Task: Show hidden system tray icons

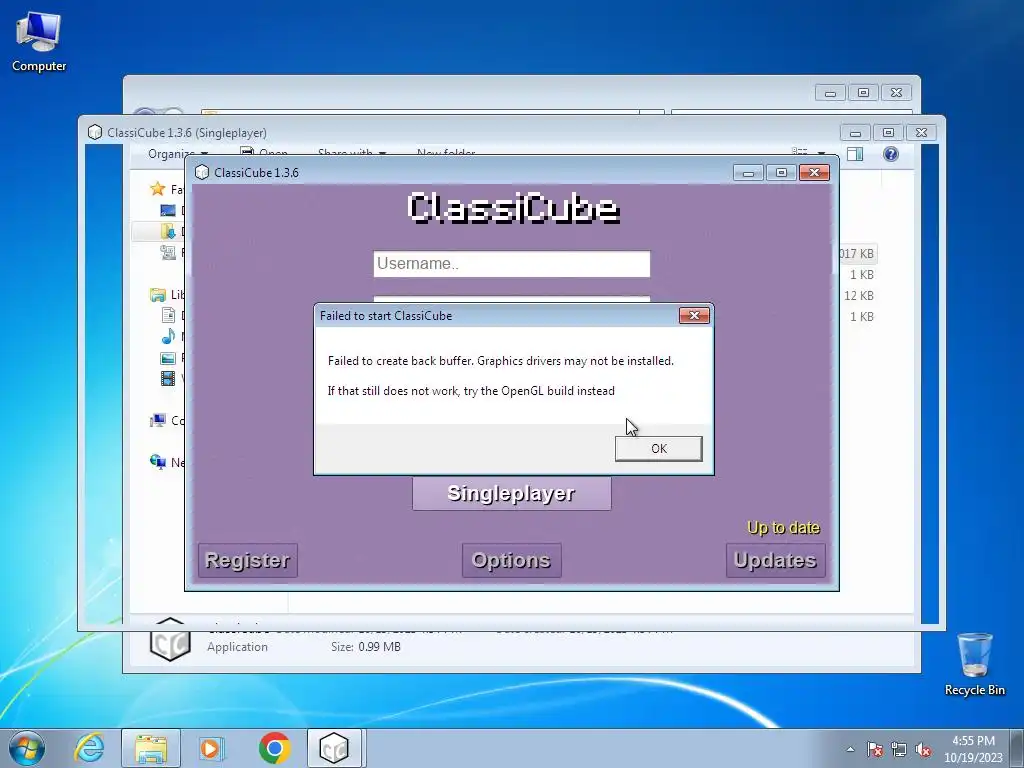Action: tap(850, 749)
